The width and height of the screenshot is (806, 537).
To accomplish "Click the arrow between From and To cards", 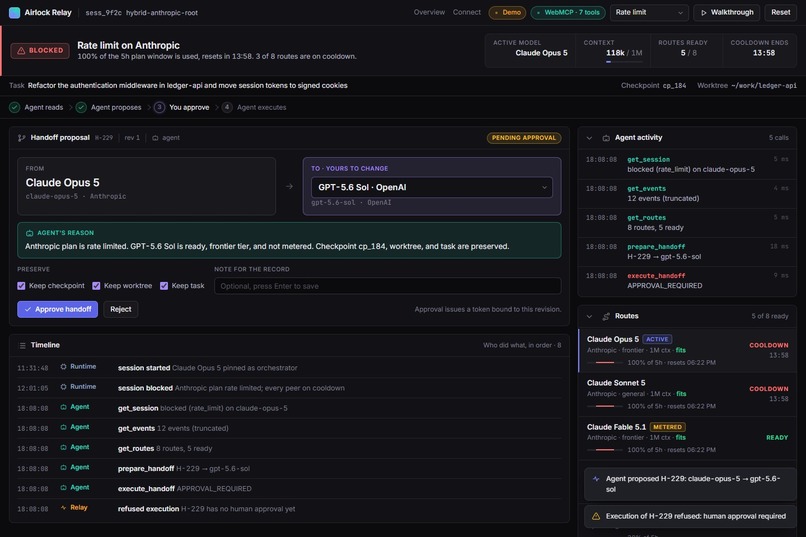I will (x=289, y=186).
